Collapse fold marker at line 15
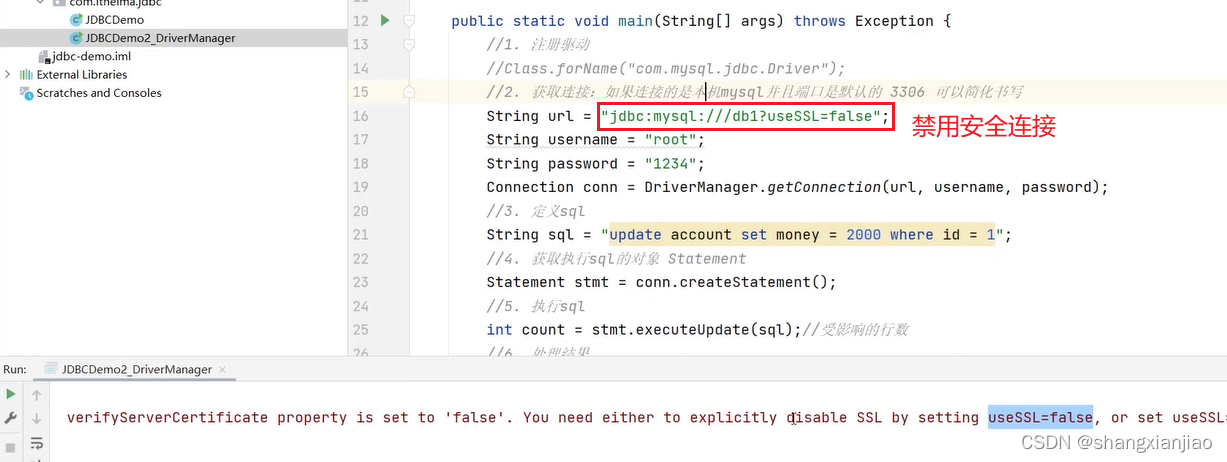The height and width of the screenshot is (462, 1227). point(408,92)
